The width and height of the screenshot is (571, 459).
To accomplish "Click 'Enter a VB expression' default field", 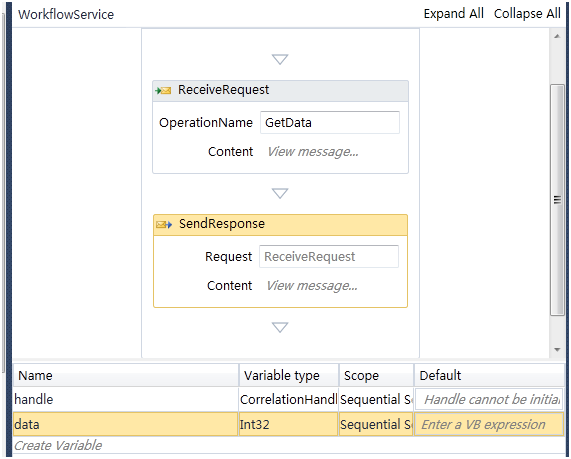I will pos(489,424).
